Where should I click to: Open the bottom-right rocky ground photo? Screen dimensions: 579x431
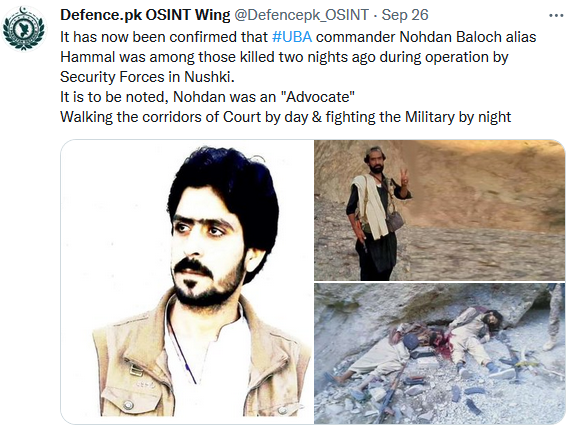(x=439, y=353)
